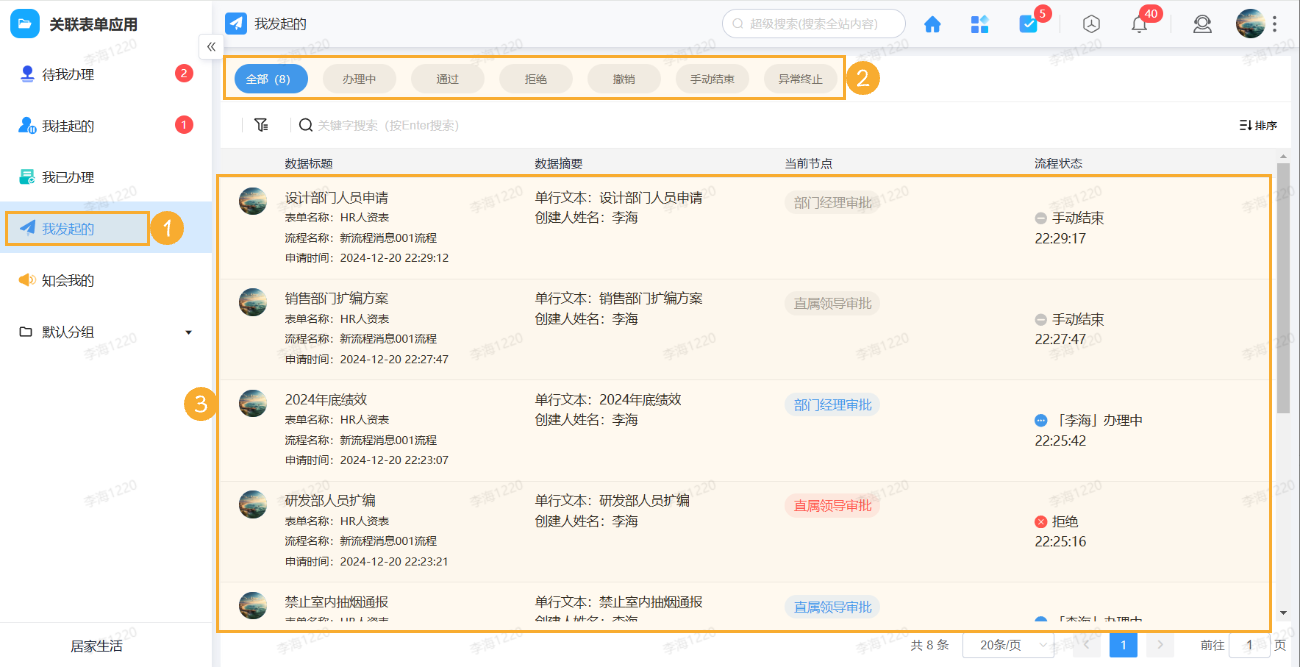This screenshot has height=667, width=1300.
Task: Open the 设计部门人员申请 record title
Action: (337, 199)
